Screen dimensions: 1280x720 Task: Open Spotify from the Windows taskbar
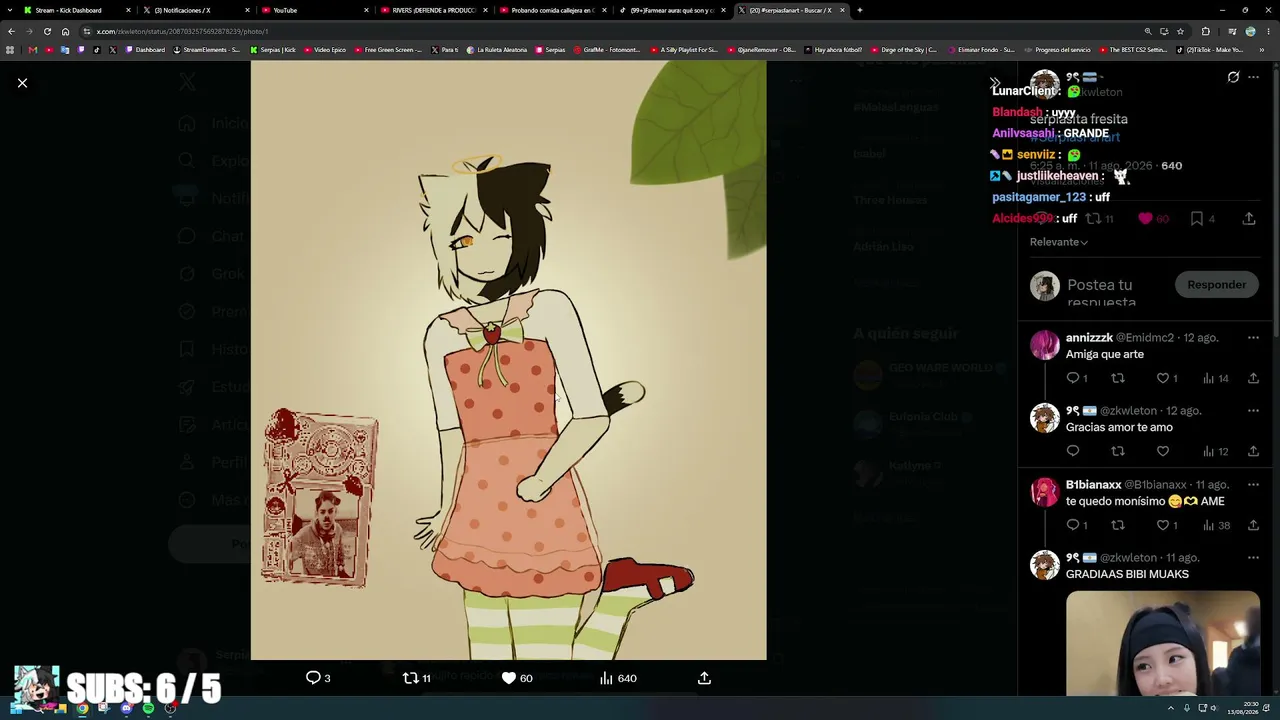148,708
